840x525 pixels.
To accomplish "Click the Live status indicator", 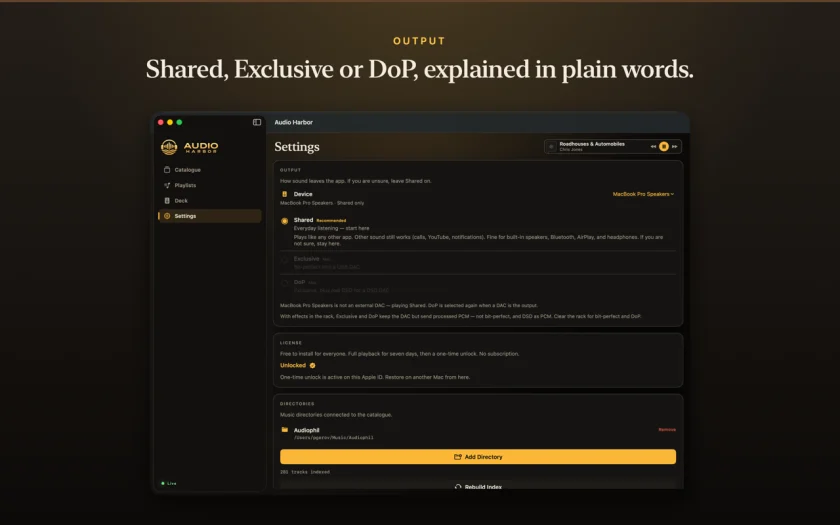I will (x=169, y=483).
